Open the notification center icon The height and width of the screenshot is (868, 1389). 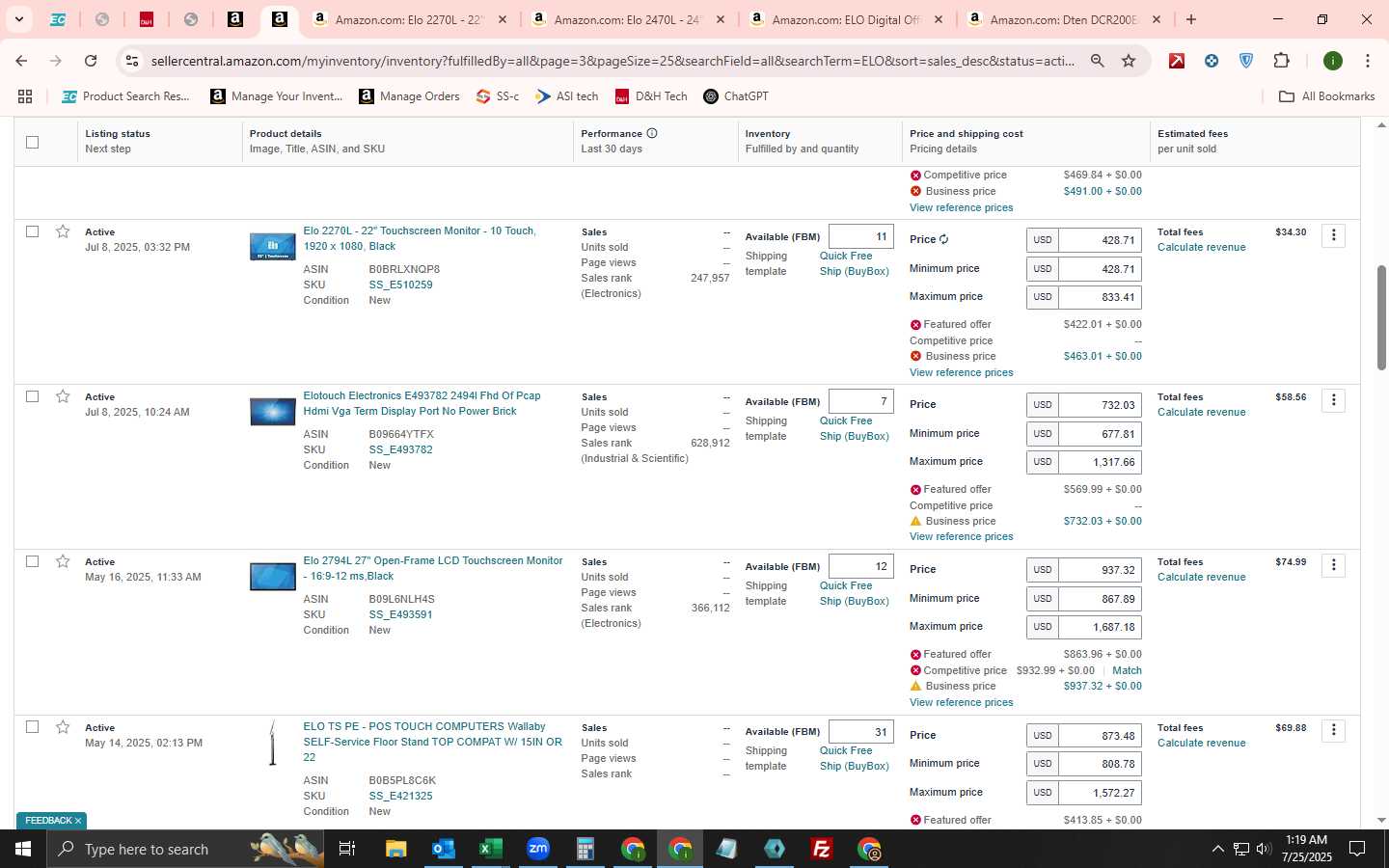pos(1357,849)
